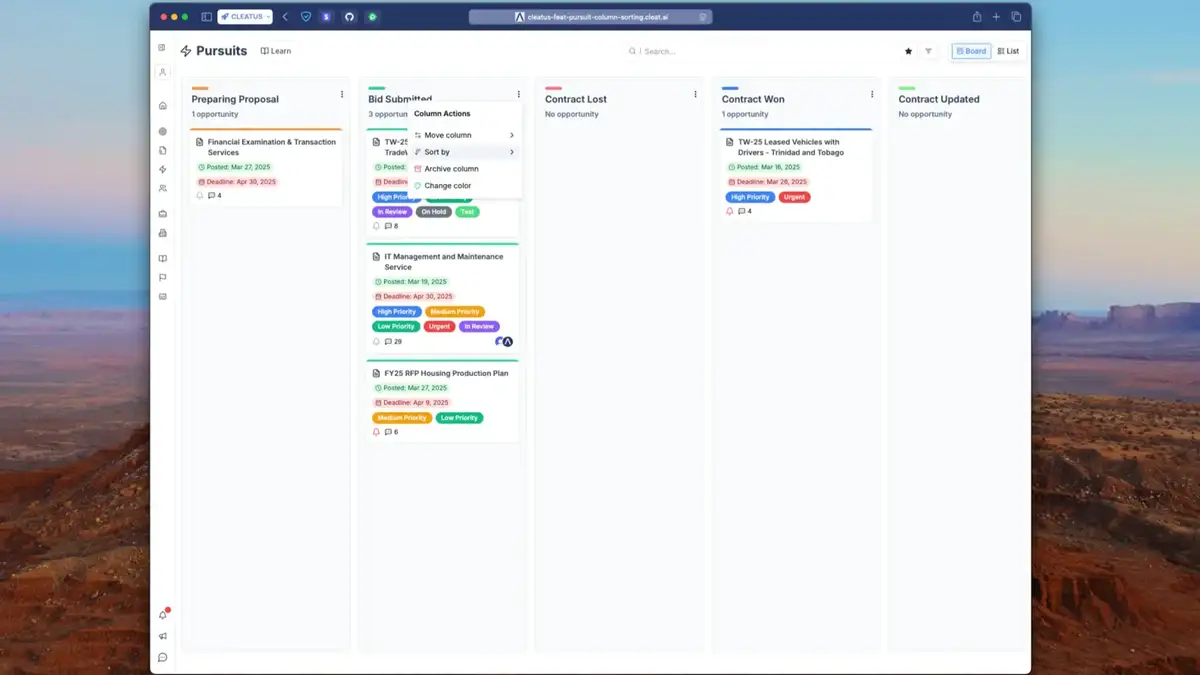This screenshot has width=1200, height=675.
Task: Select Sort by menu item
Action: [465, 152]
